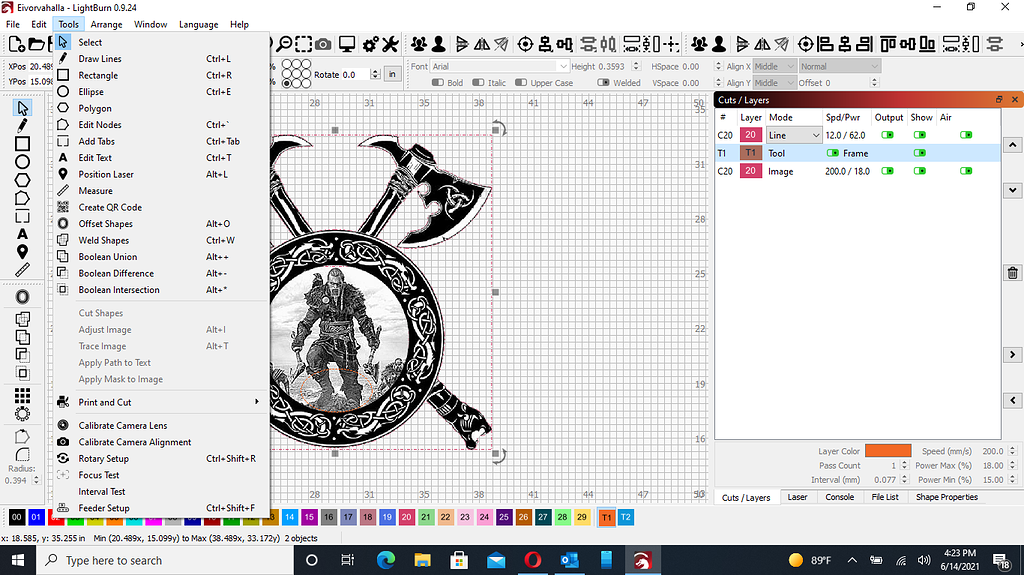Open the Mode dropdown for Line layer

(794, 135)
